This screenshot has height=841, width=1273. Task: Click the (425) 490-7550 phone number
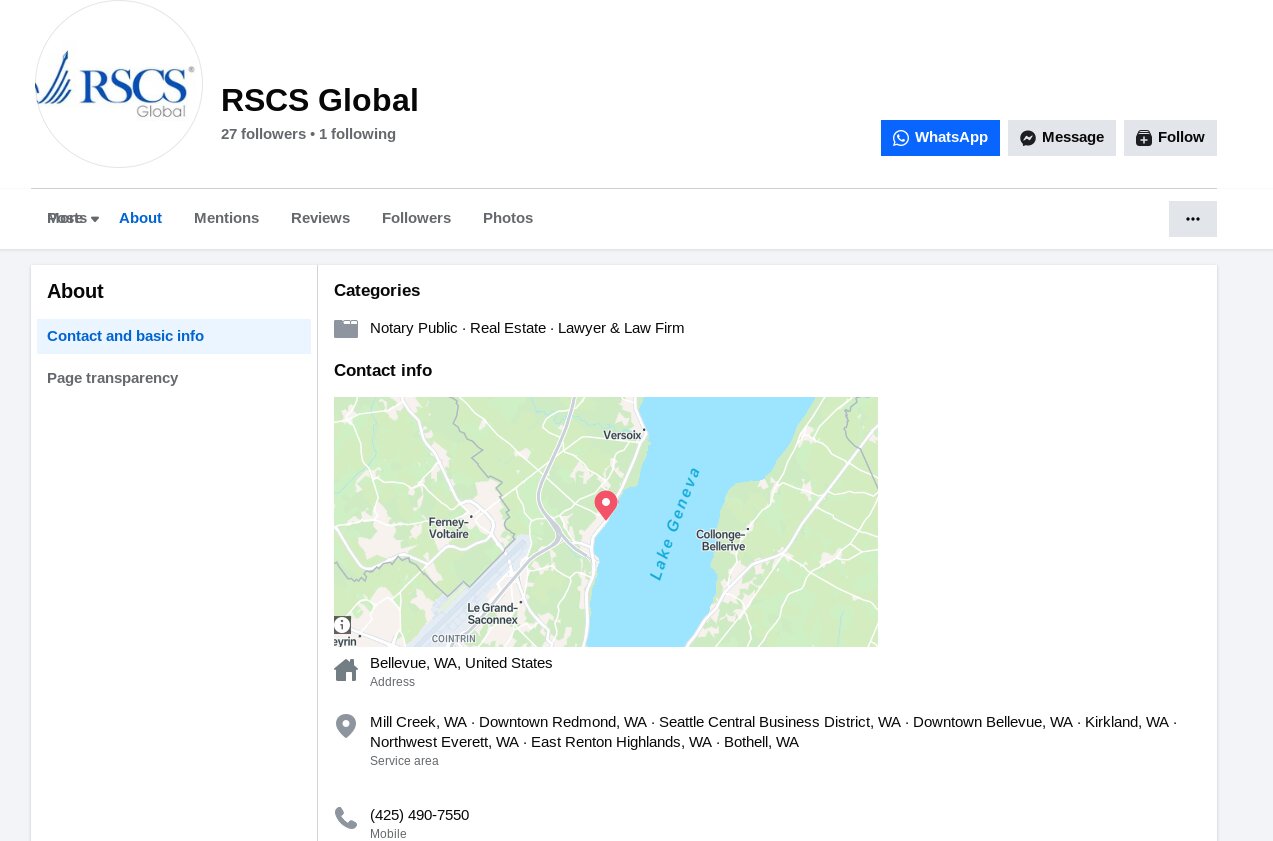pyautogui.click(x=419, y=815)
